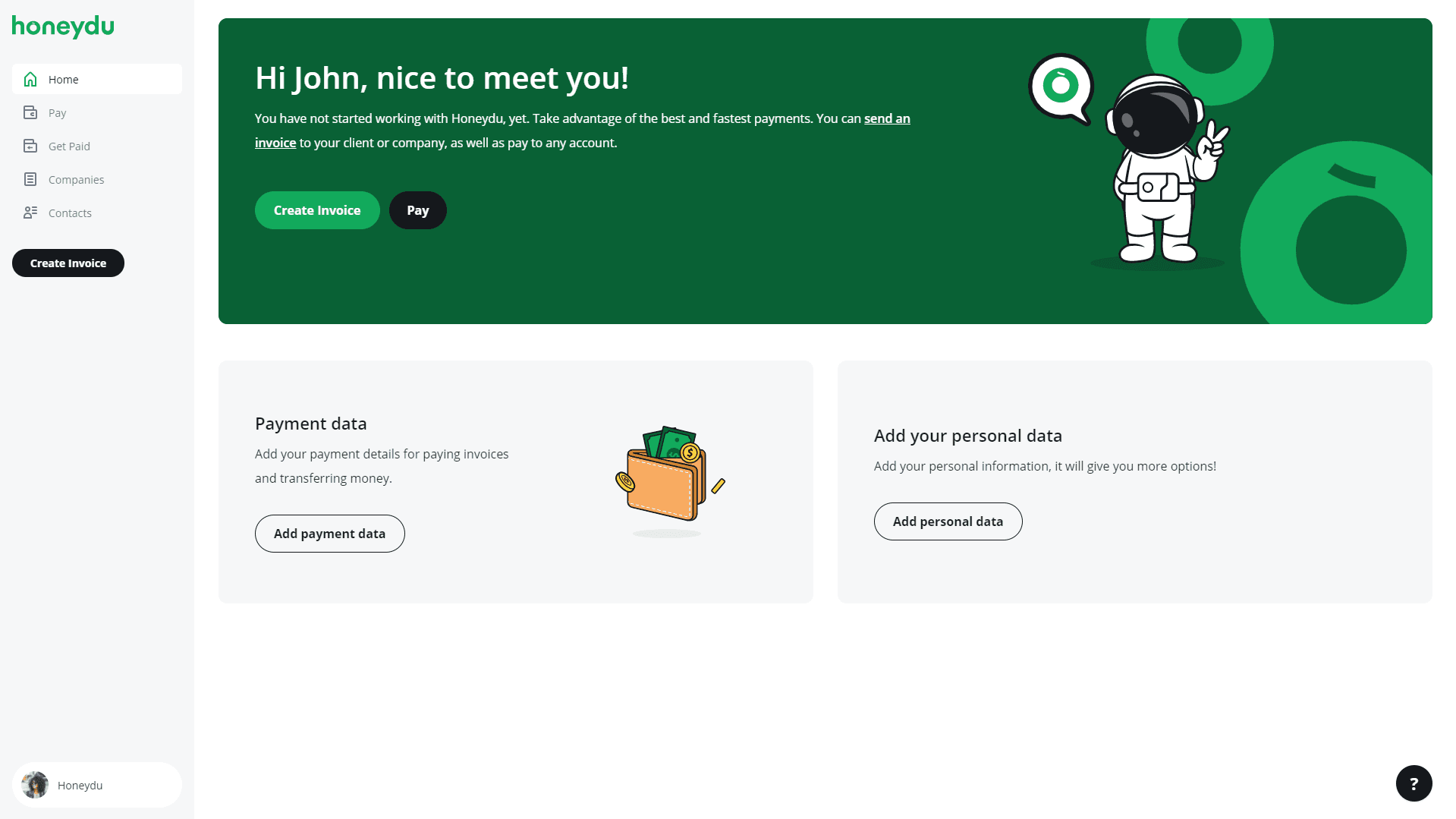This screenshot has height=819, width=1456.
Task: Open the Pay menu item
Action: (x=97, y=112)
